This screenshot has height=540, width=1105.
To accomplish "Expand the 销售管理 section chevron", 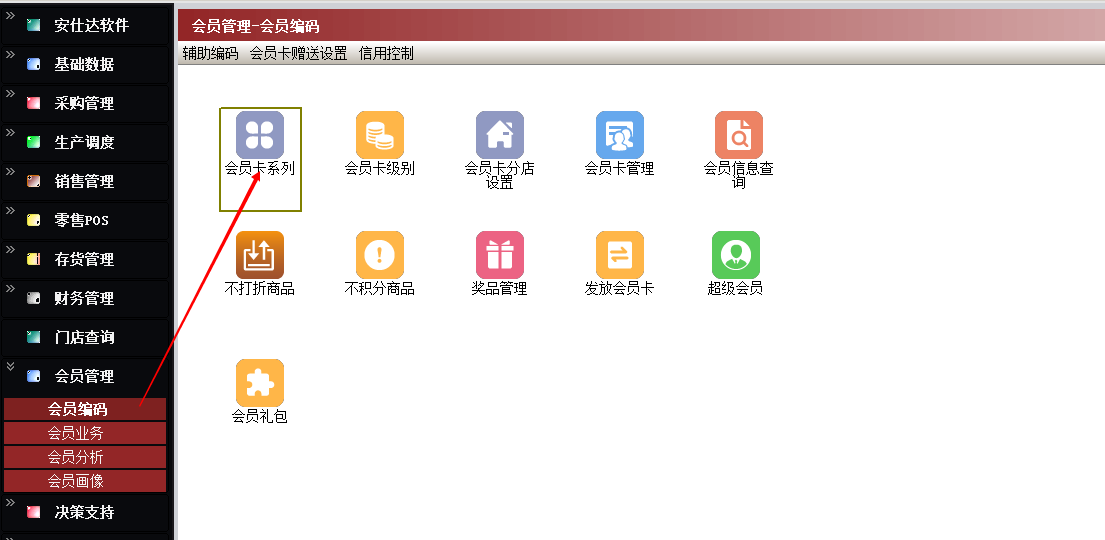I will [10, 171].
